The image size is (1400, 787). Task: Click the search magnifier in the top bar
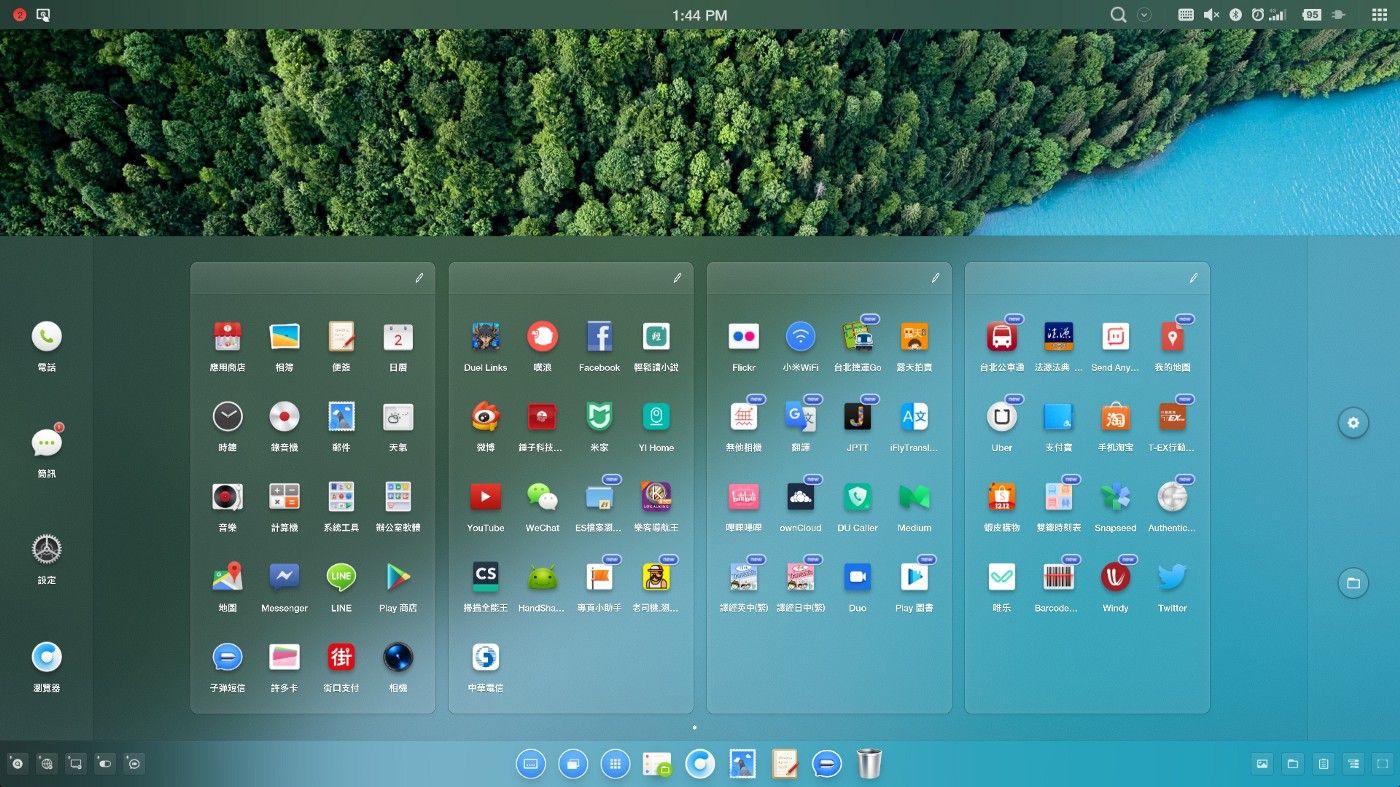click(1119, 15)
